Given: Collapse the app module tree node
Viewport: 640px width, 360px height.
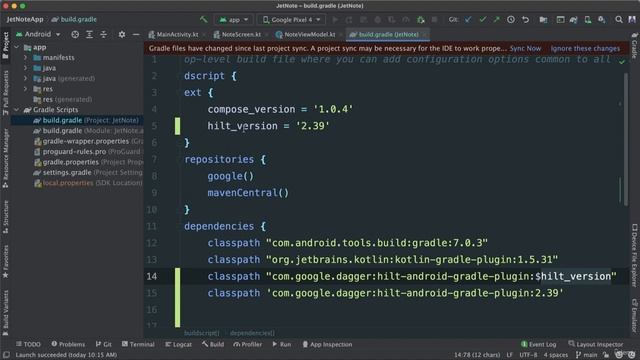Looking at the screenshot, I should pyautogui.click(x=17, y=47).
